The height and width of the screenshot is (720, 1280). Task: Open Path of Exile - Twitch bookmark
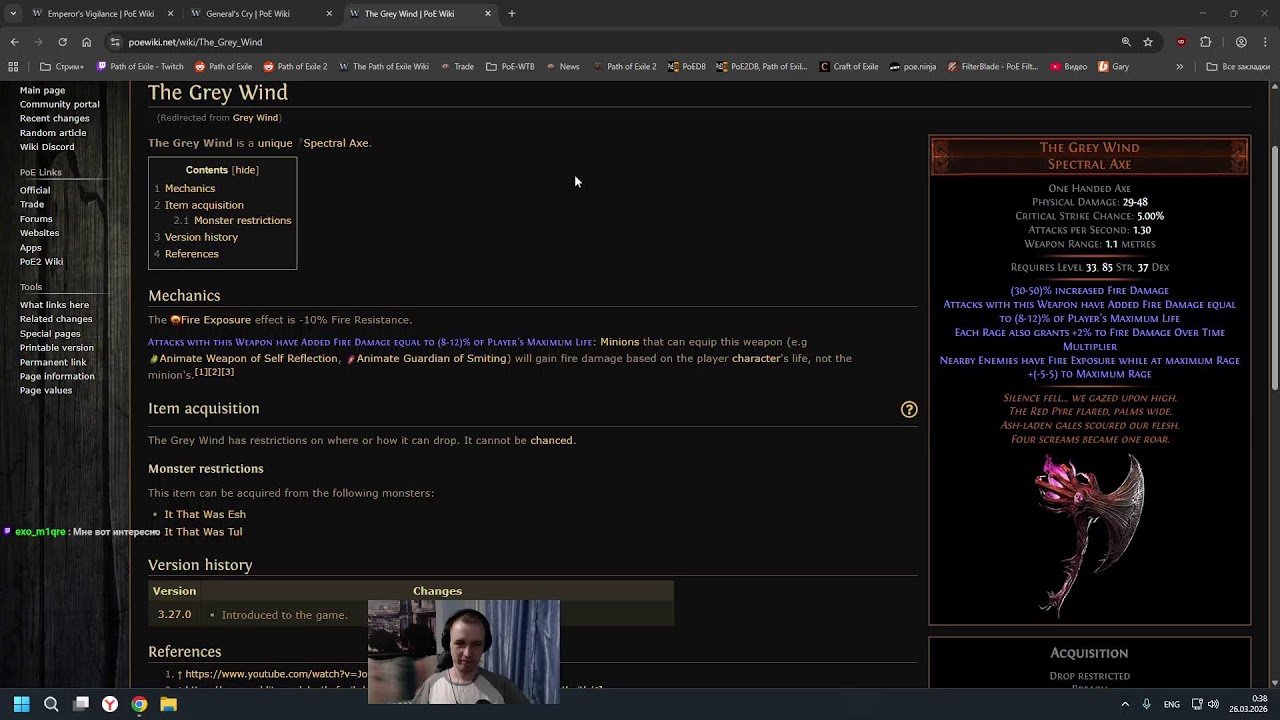tap(140, 67)
